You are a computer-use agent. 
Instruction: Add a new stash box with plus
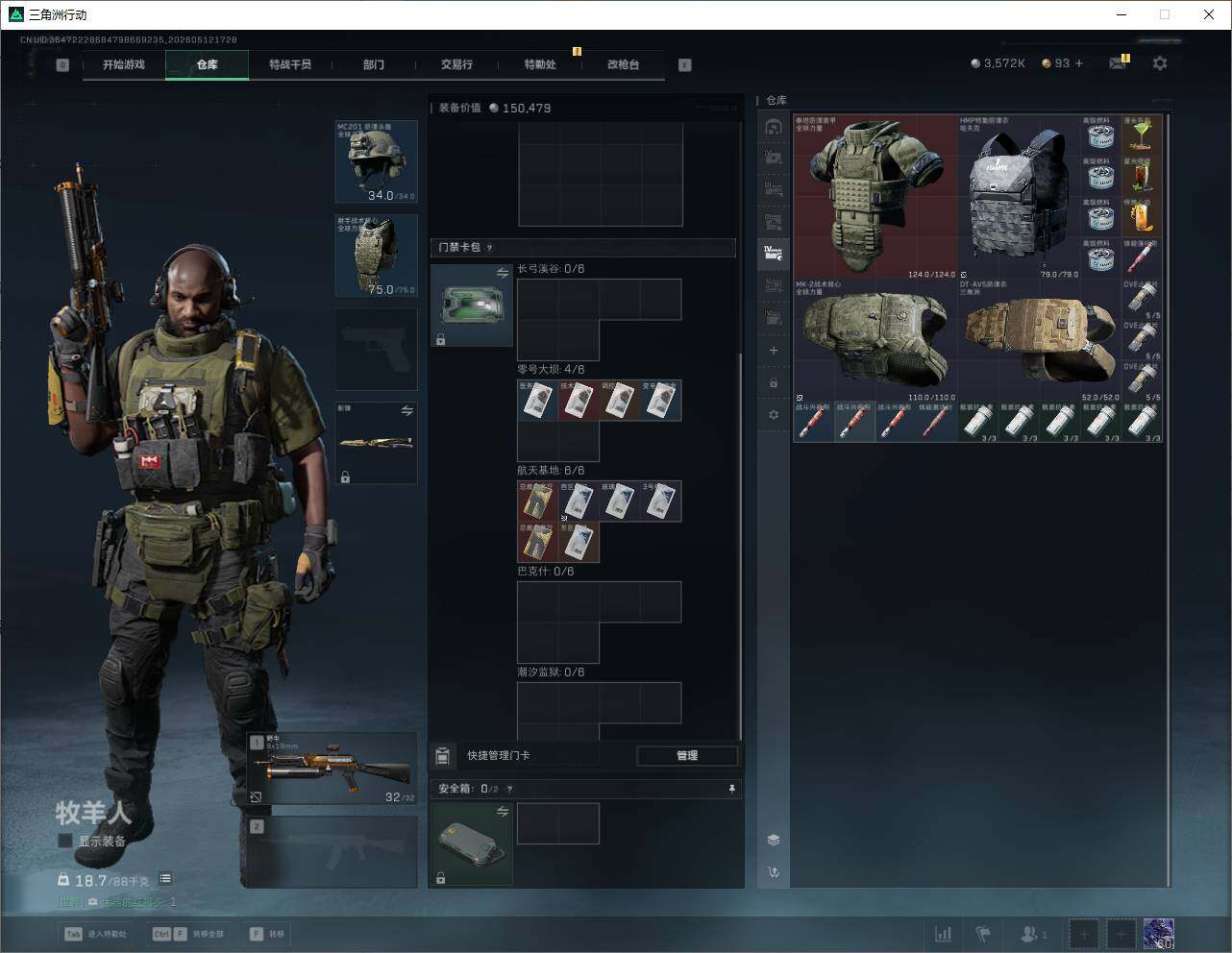point(774,351)
